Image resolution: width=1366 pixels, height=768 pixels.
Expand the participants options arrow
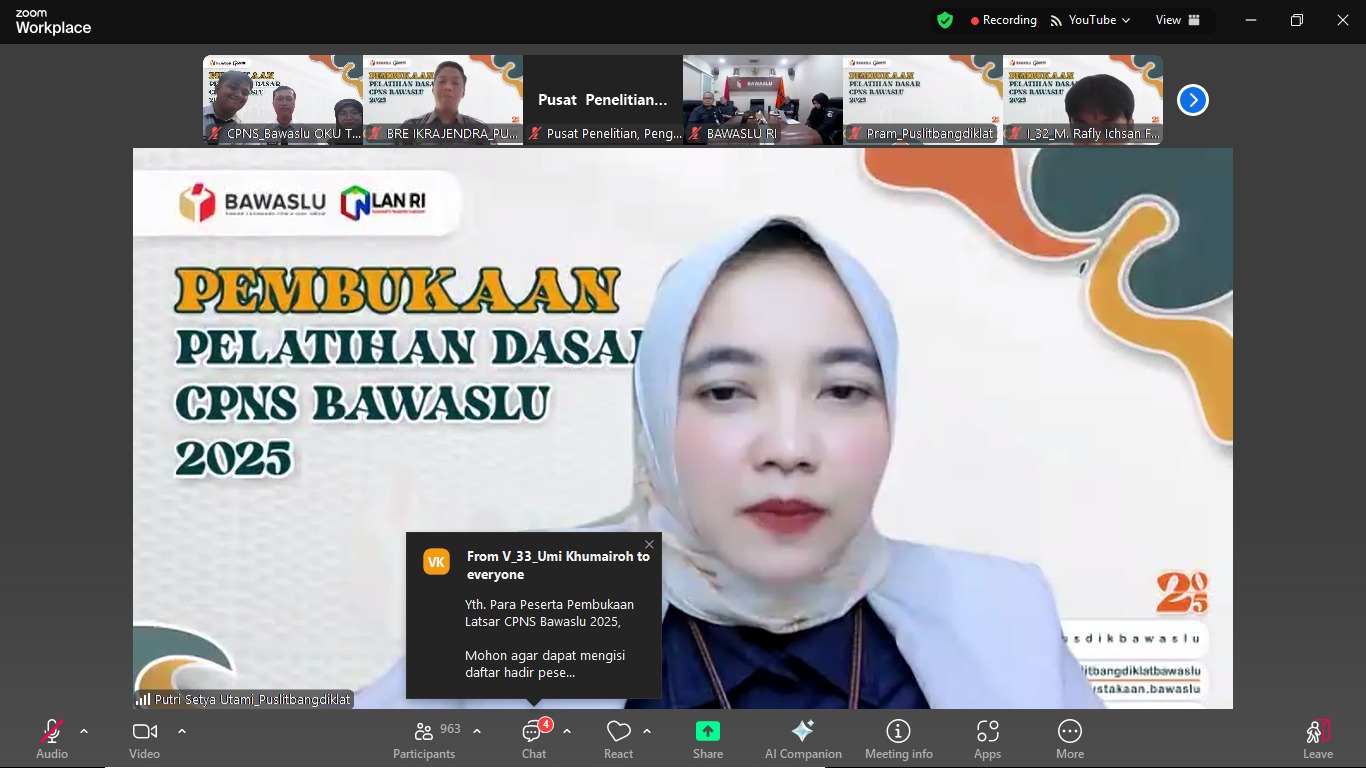[x=477, y=731]
